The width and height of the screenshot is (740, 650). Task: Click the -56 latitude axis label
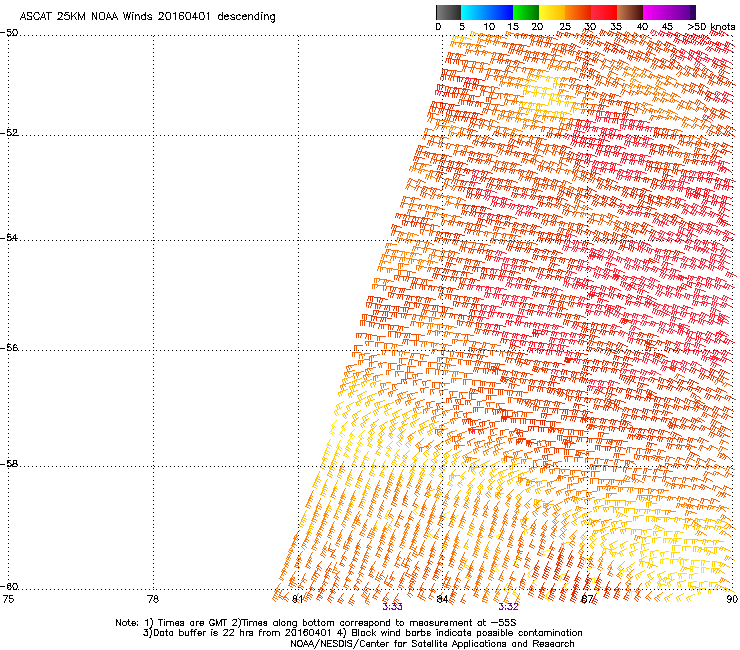point(9,347)
